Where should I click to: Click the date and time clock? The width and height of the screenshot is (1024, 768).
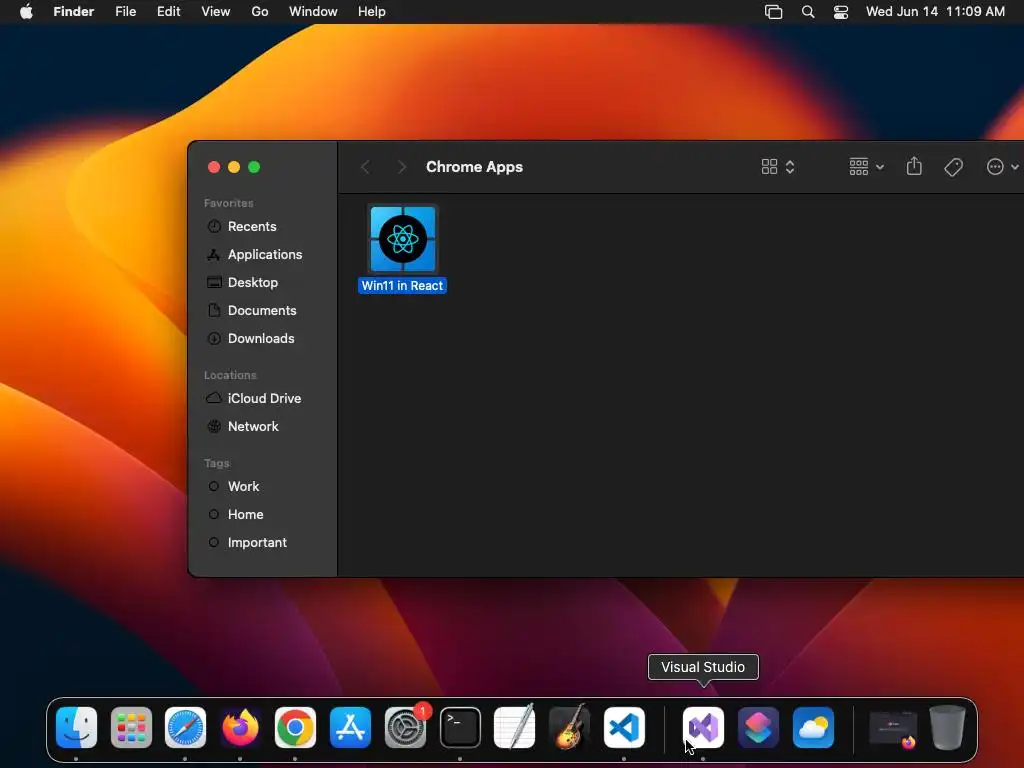click(935, 12)
